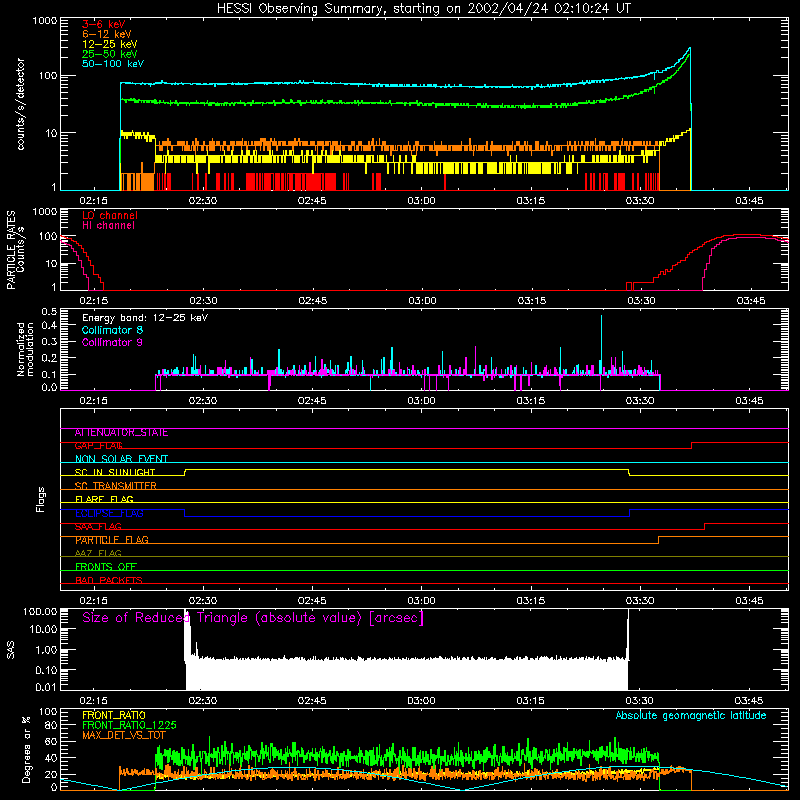Screen dimensions: 800x800
Task: Click the SC_TRANSMITTER flag label
Action: pyautogui.click(x=115, y=486)
